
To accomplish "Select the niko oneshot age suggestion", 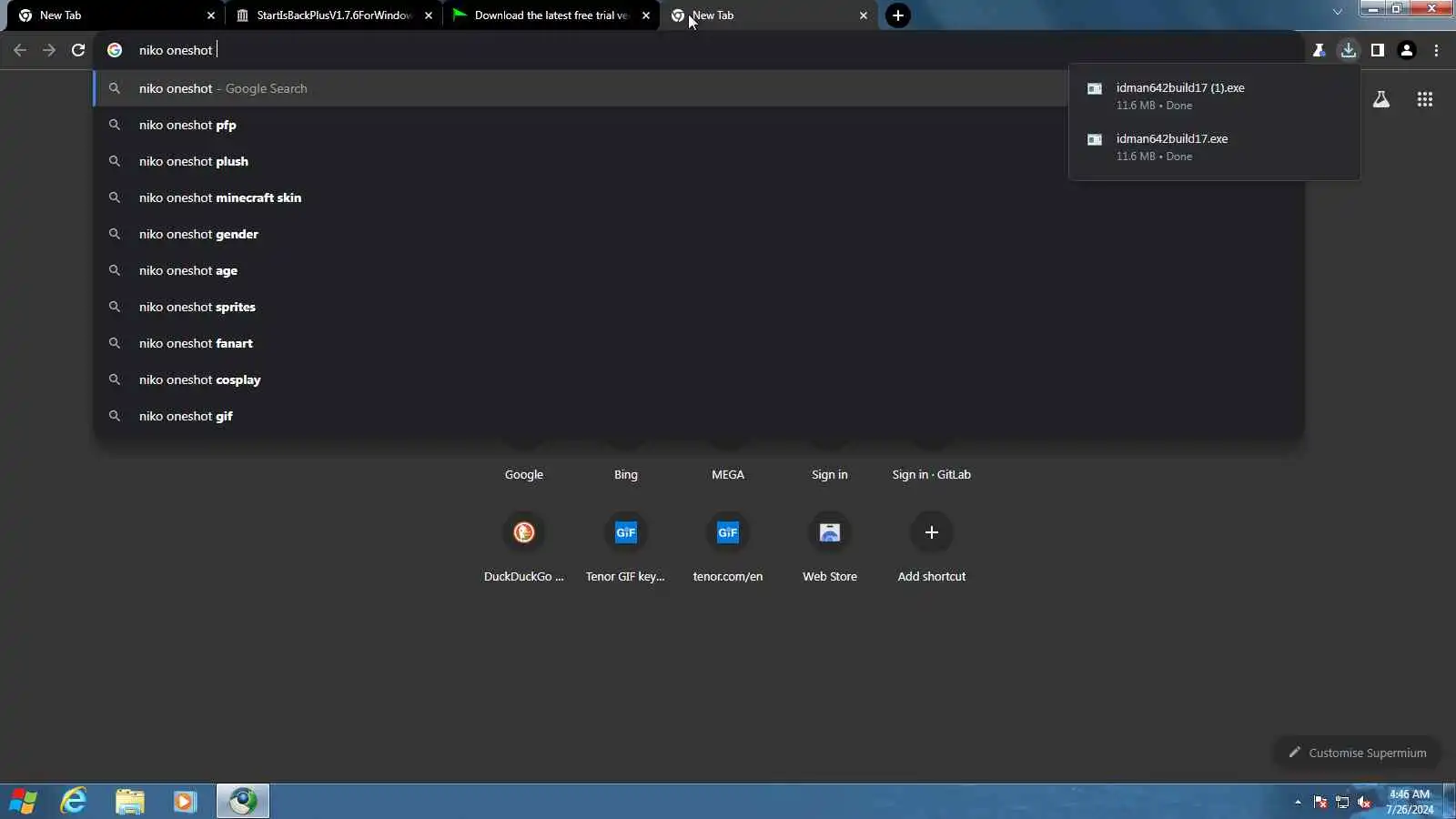I will pos(699,270).
